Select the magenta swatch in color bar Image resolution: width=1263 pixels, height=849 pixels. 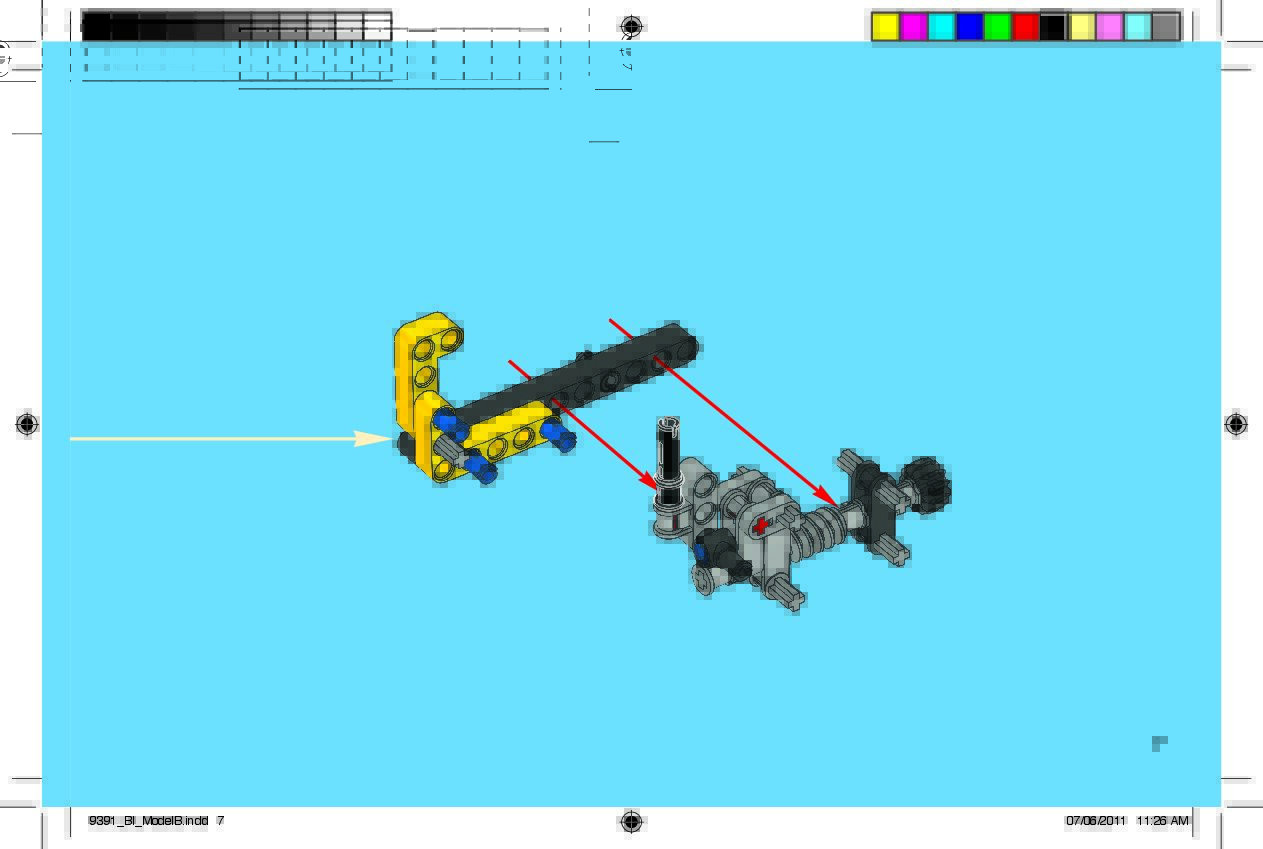(x=913, y=27)
